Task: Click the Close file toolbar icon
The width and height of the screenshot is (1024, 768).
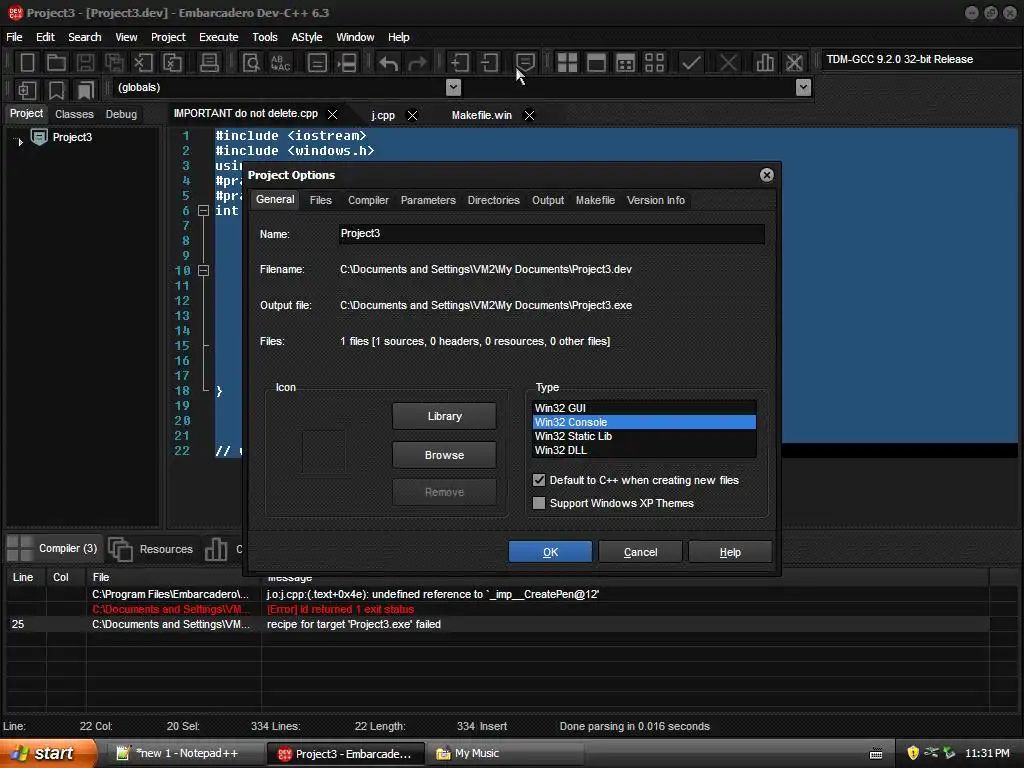Action: point(143,63)
